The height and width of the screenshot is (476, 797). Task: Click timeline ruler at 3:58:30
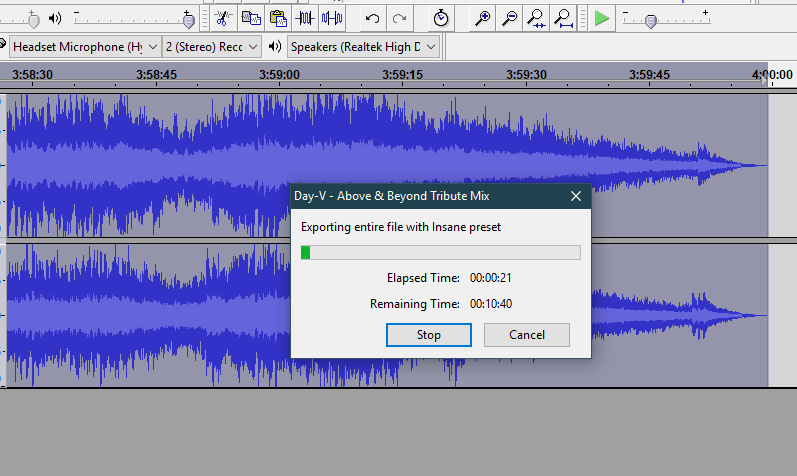33,75
